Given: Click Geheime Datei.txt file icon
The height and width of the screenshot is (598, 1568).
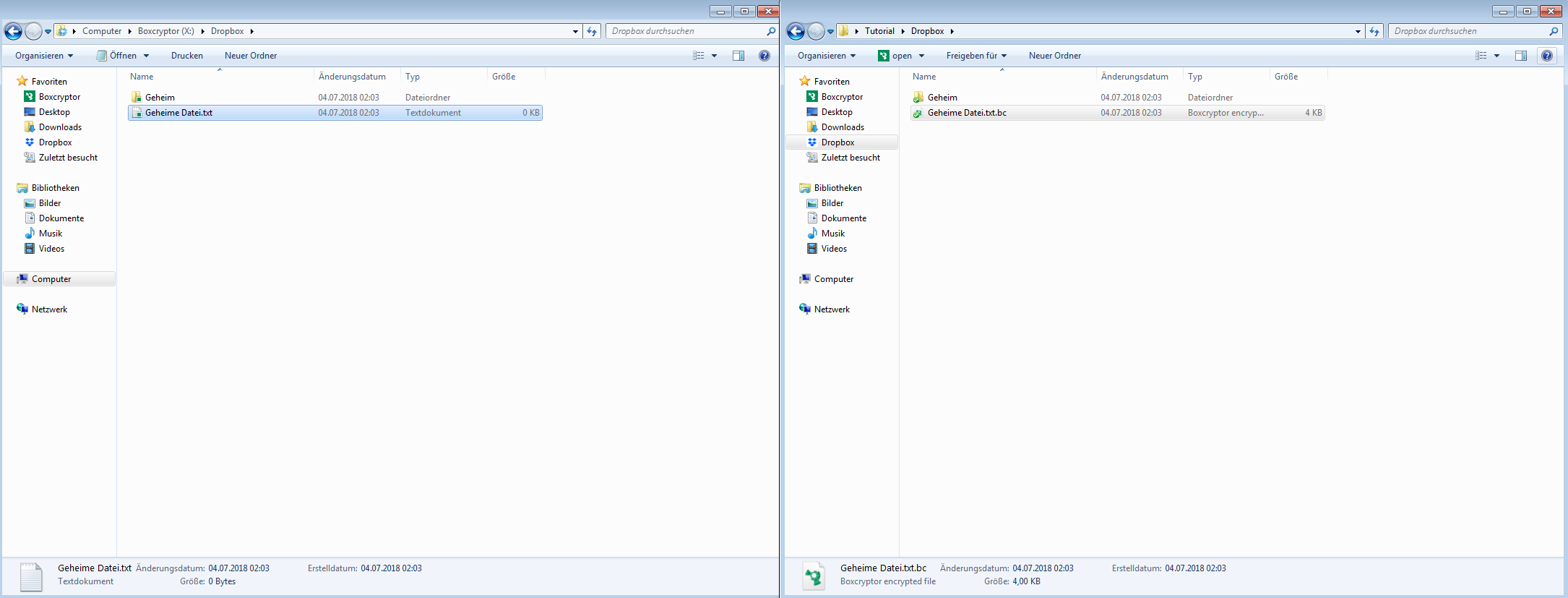Looking at the screenshot, I should pos(137,113).
